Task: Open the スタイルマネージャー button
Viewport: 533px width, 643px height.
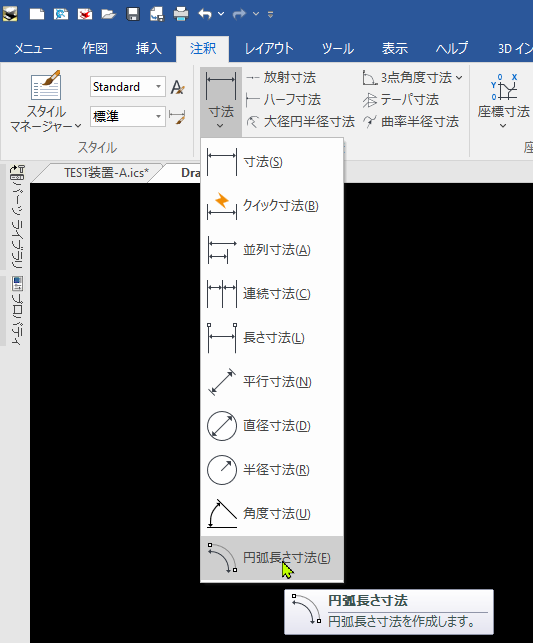Action: [x=46, y=102]
